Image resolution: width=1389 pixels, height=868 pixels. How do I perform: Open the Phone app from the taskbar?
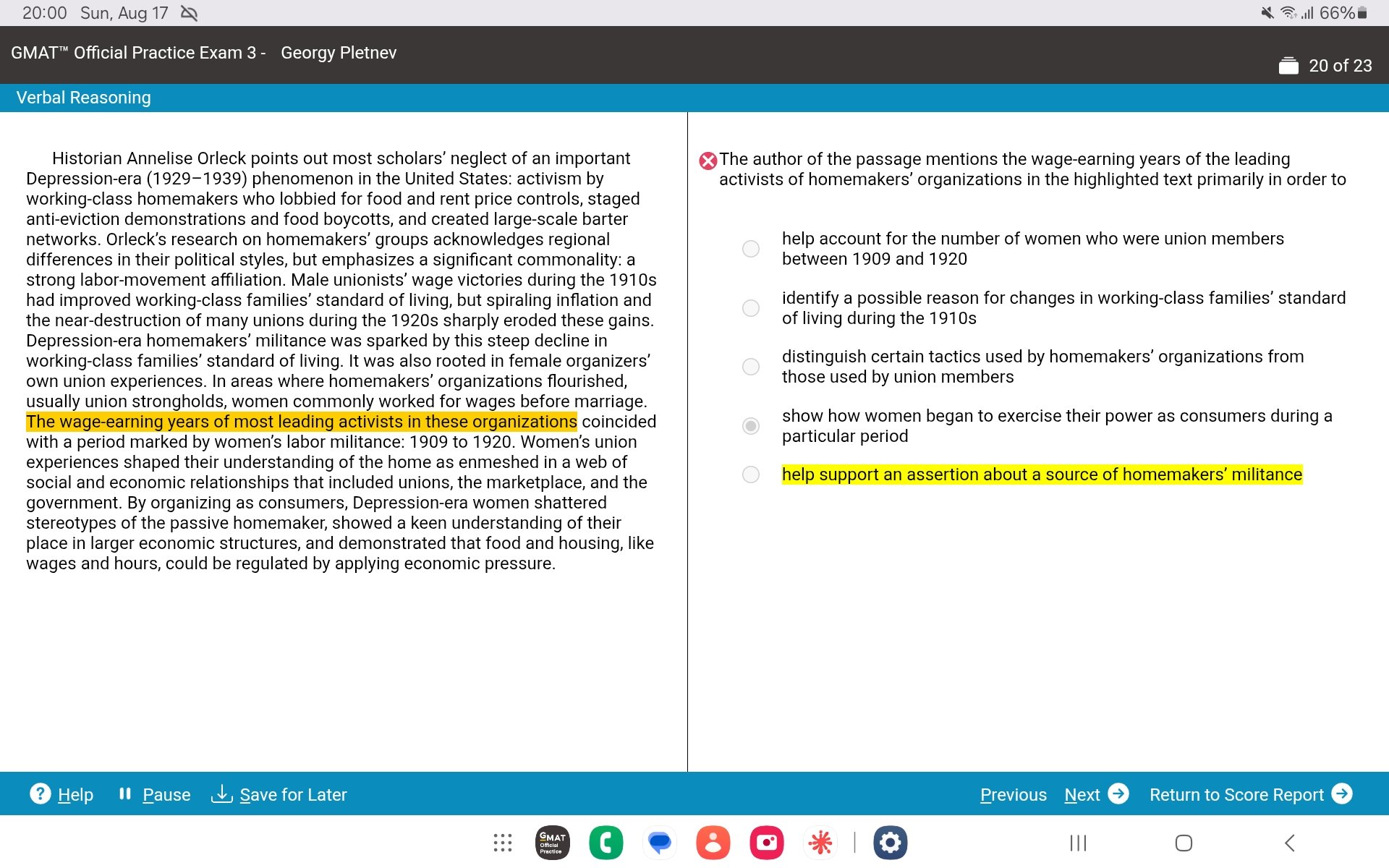(606, 842)
